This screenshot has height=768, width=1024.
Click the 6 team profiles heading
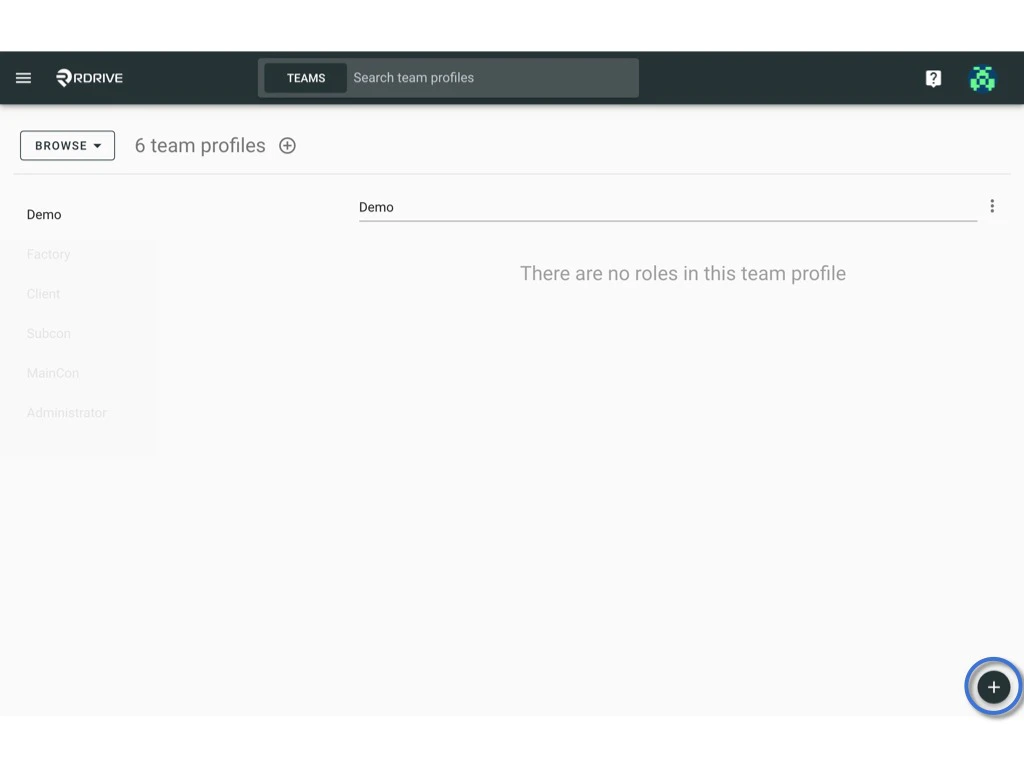[199, 145]
